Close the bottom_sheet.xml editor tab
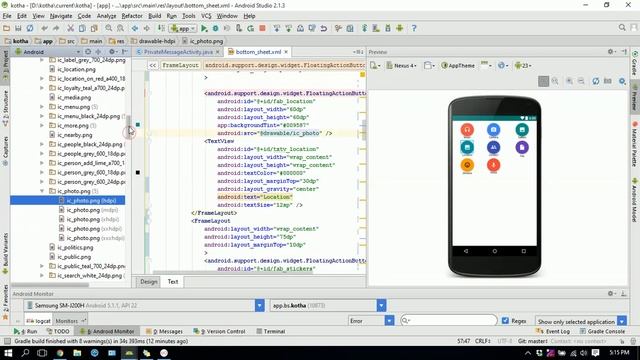 click(286, 52)
